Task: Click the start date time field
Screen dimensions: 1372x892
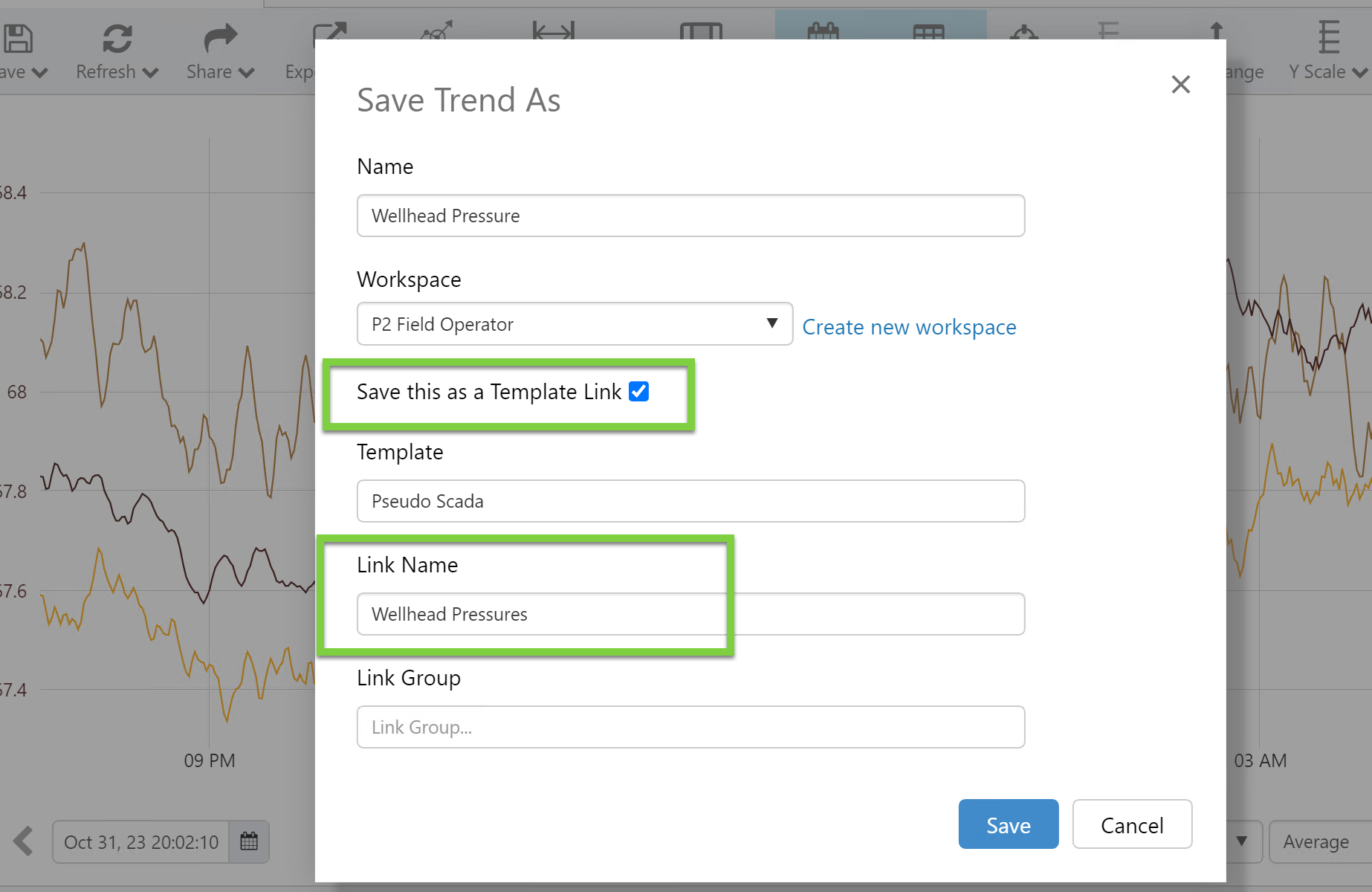Action: (x=141, y=842)
